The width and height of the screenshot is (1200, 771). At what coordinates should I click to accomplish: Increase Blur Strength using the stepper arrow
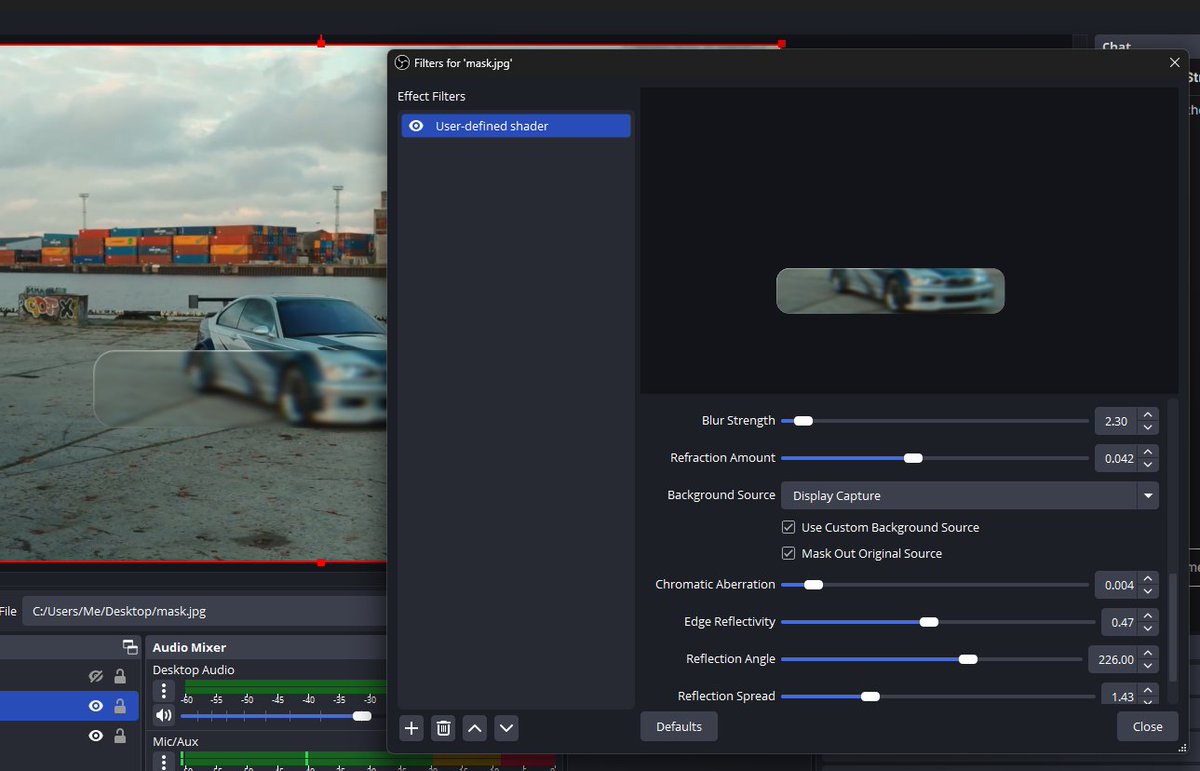(x=1147, y=414)
